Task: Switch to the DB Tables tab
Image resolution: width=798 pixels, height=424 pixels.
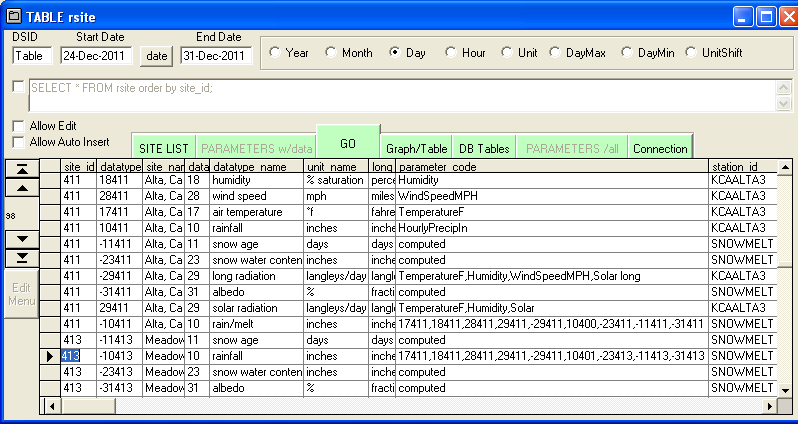Action: point(484,148)
